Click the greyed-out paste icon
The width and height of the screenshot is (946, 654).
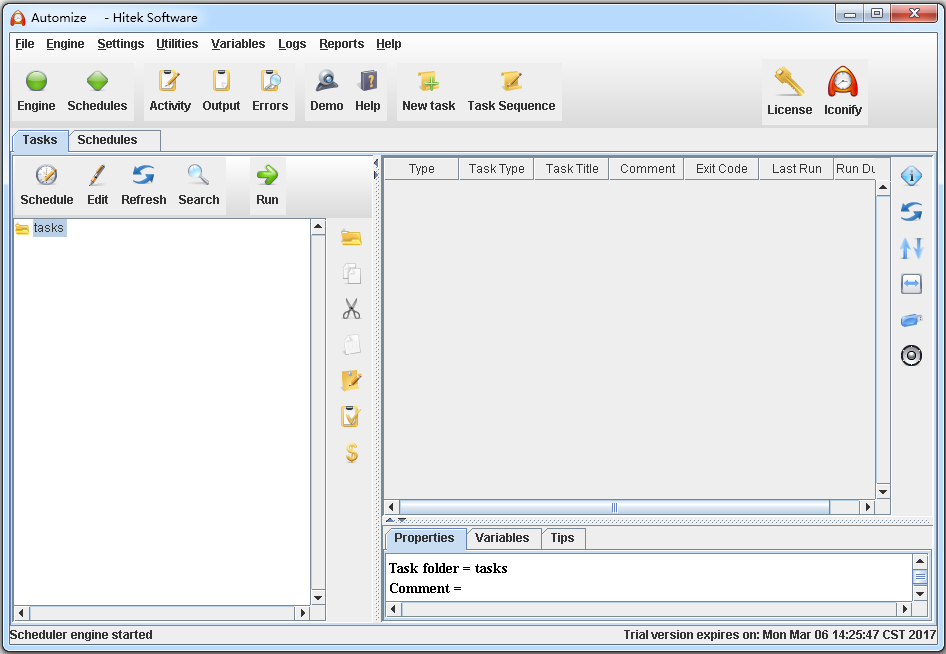pos(352,344)
